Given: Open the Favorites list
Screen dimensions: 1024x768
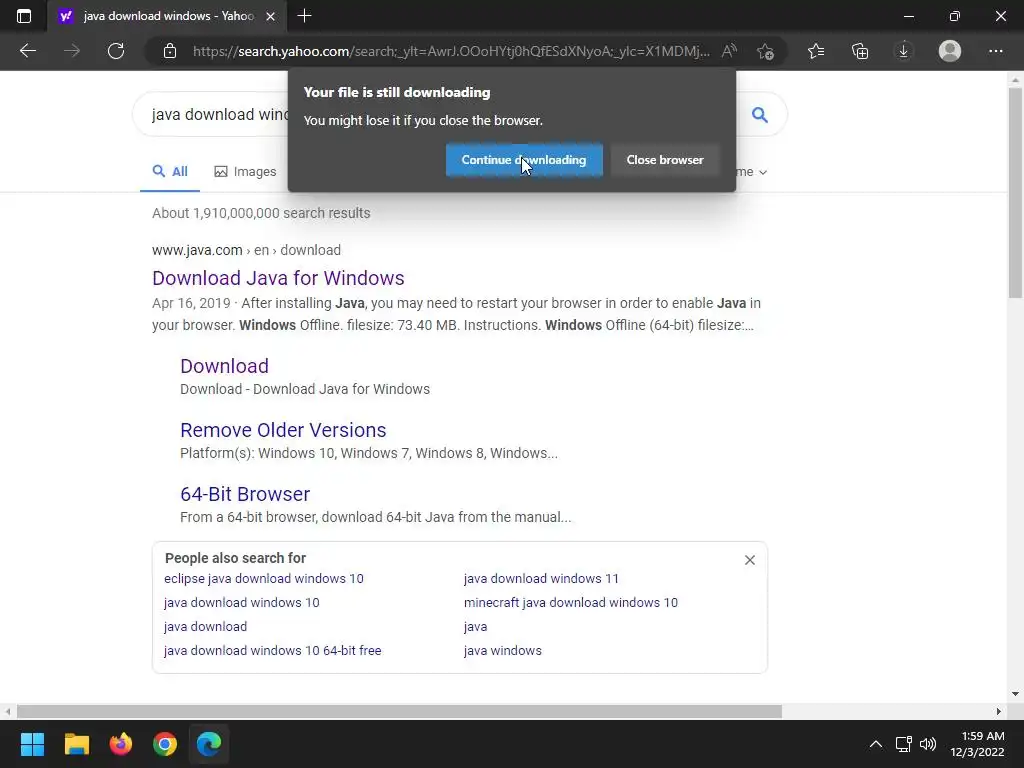Looking at the screenshot, I should [x=816, y=51].
